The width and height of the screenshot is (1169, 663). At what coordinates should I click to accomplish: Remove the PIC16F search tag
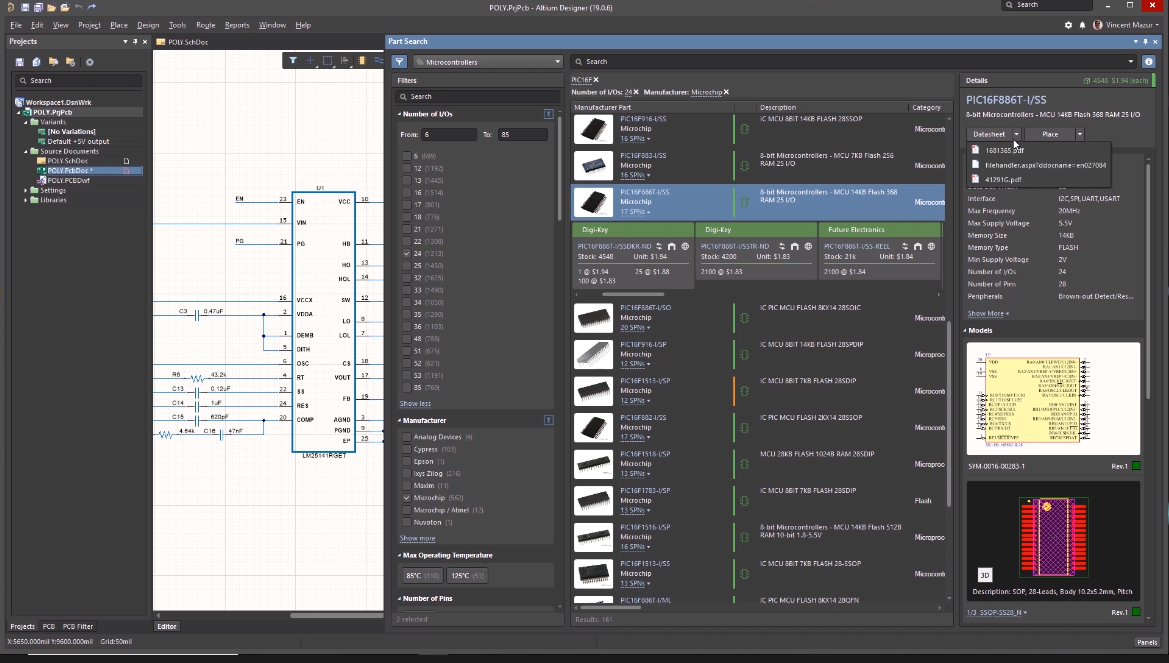click(x=596, y=80)
